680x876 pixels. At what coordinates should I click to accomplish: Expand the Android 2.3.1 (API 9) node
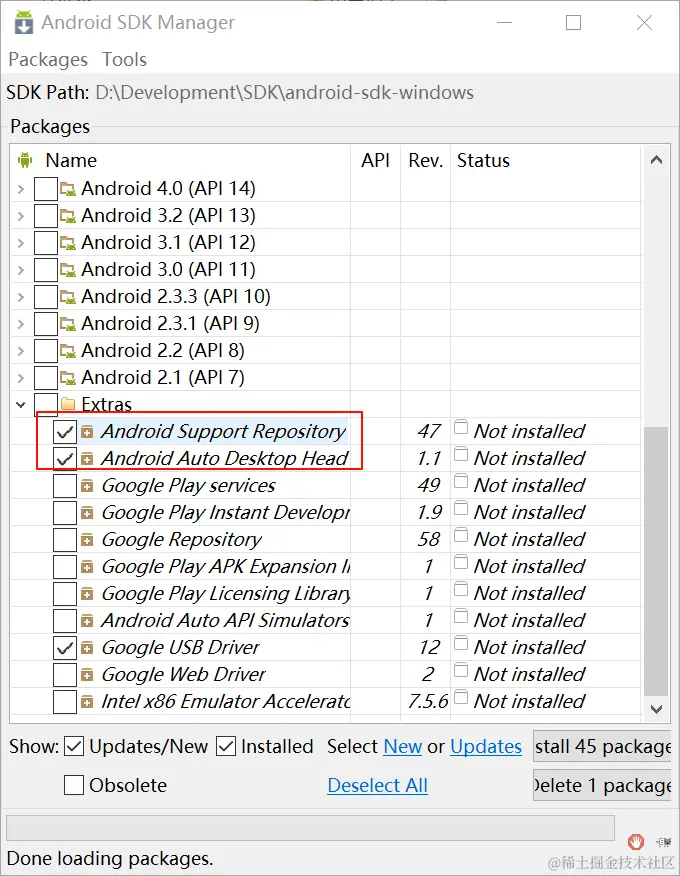[21, 323]
